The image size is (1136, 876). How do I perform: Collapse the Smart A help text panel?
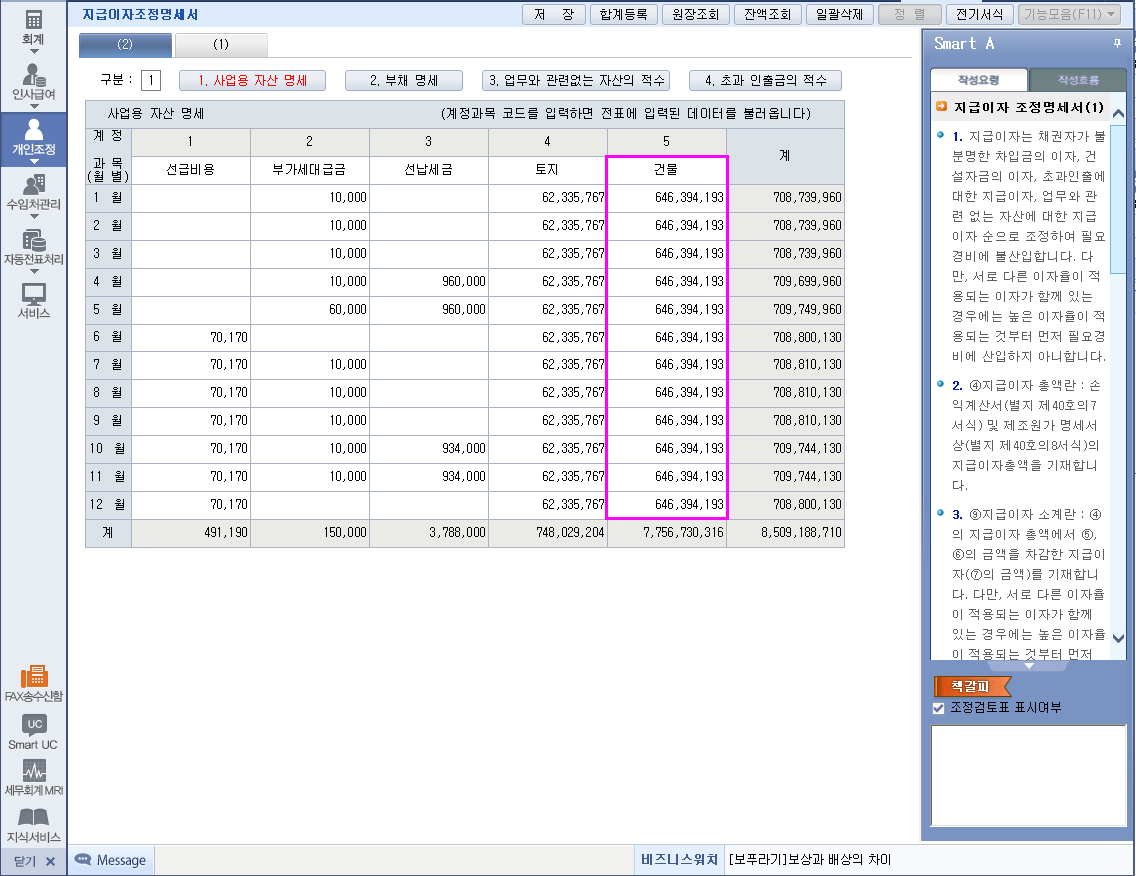(x=1029, y=665)
